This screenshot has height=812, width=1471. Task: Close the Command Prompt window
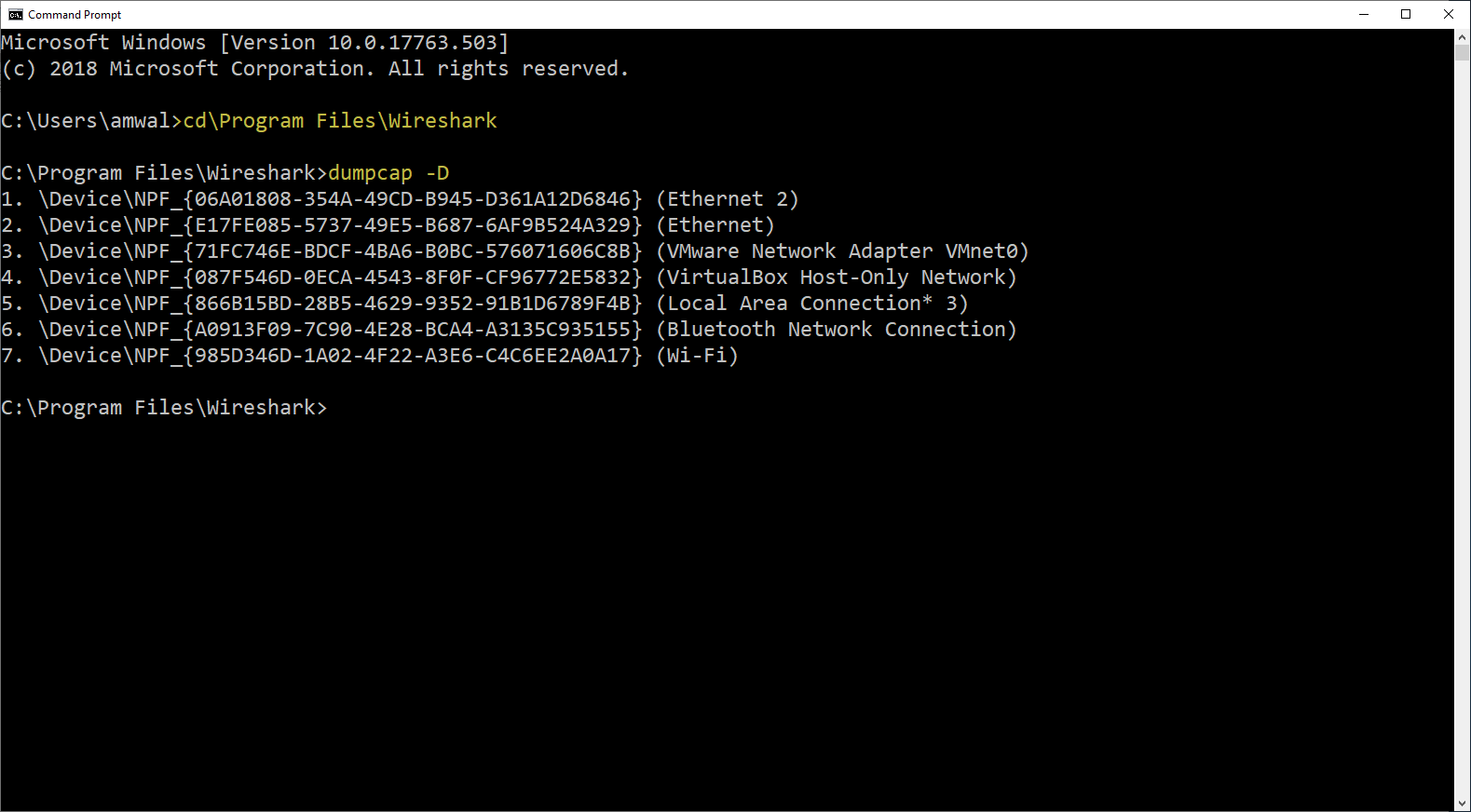(1449, 14)
